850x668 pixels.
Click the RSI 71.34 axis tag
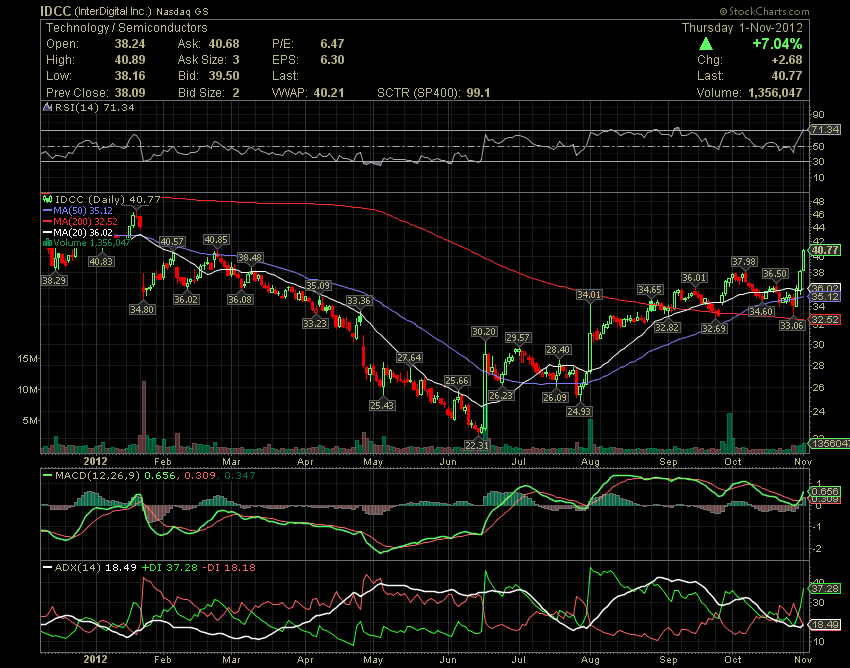(826, 130)
